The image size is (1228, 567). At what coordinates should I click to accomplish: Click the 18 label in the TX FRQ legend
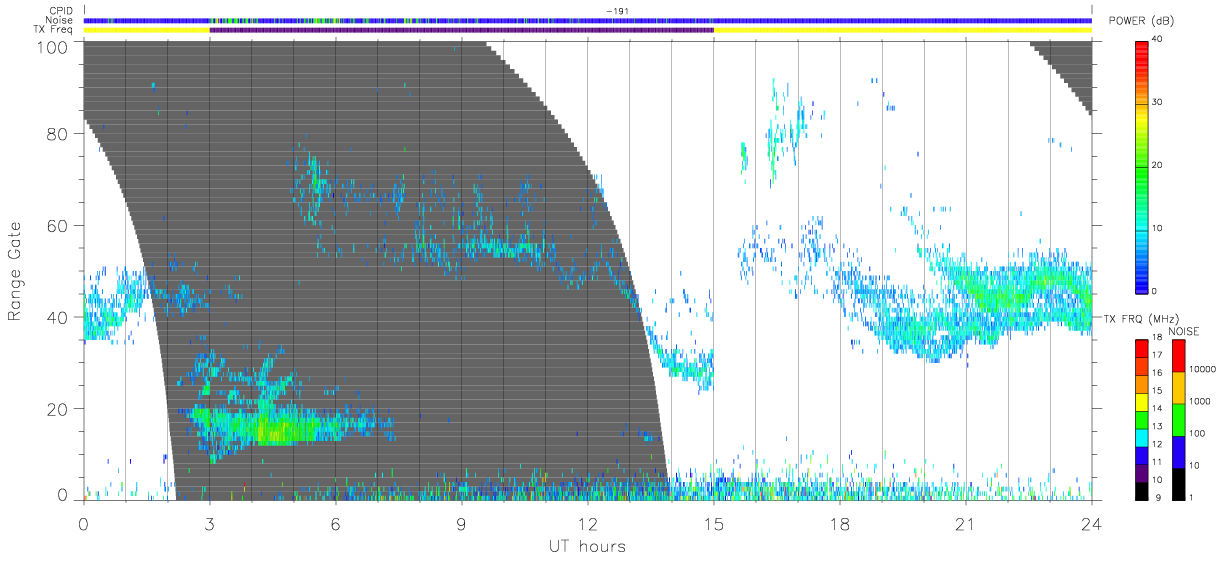click(1157, 338)
